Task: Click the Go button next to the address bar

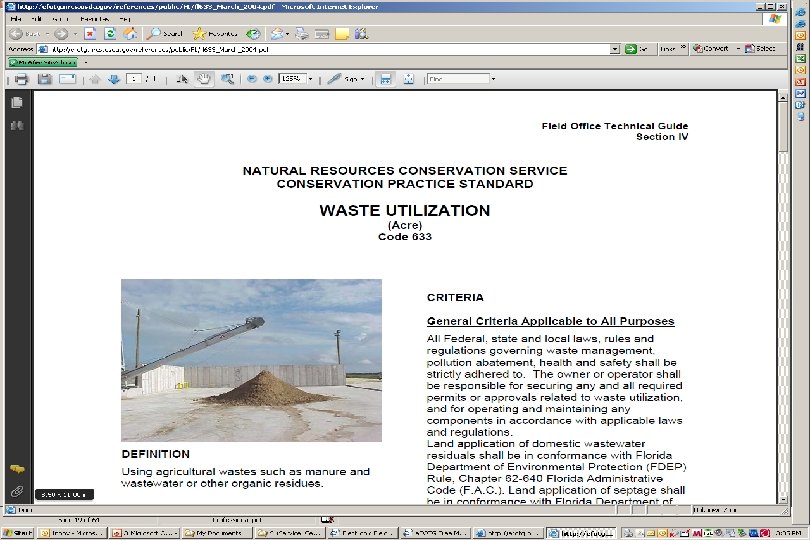Action: coord(636,49)
